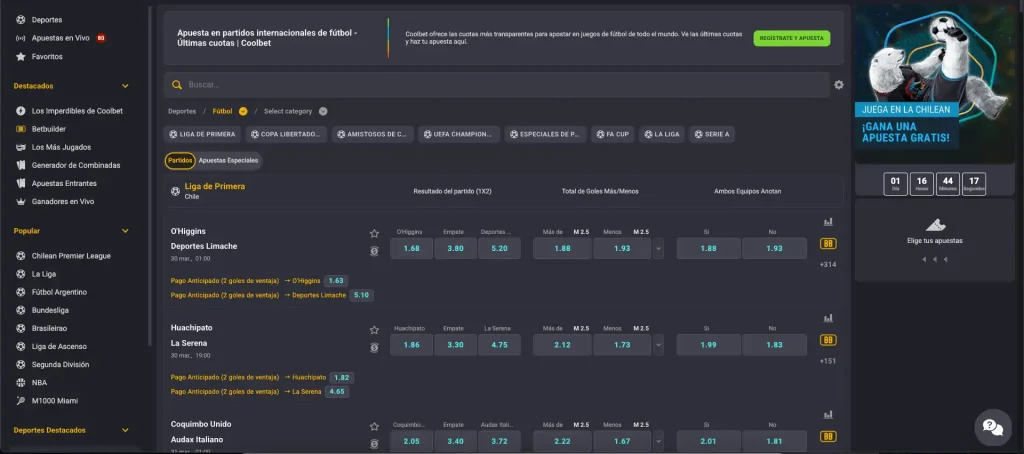Viewport: 1024px width, 454px height.
Task: Click the icon under Huachipato favorite star
Action: [374, 348]
